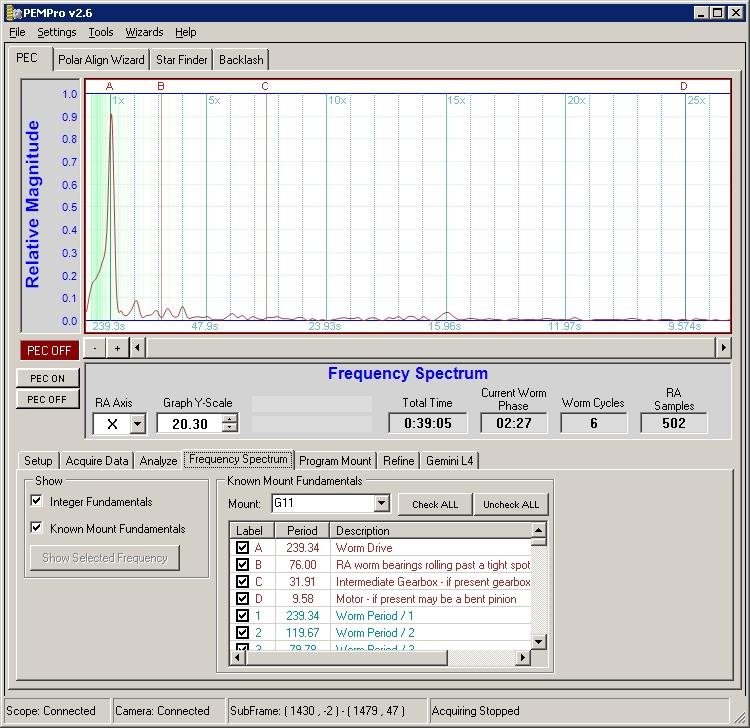Click fundamentals list right scroll arrow
Screen dimensions: 750x728
click(x=523, y=658)
